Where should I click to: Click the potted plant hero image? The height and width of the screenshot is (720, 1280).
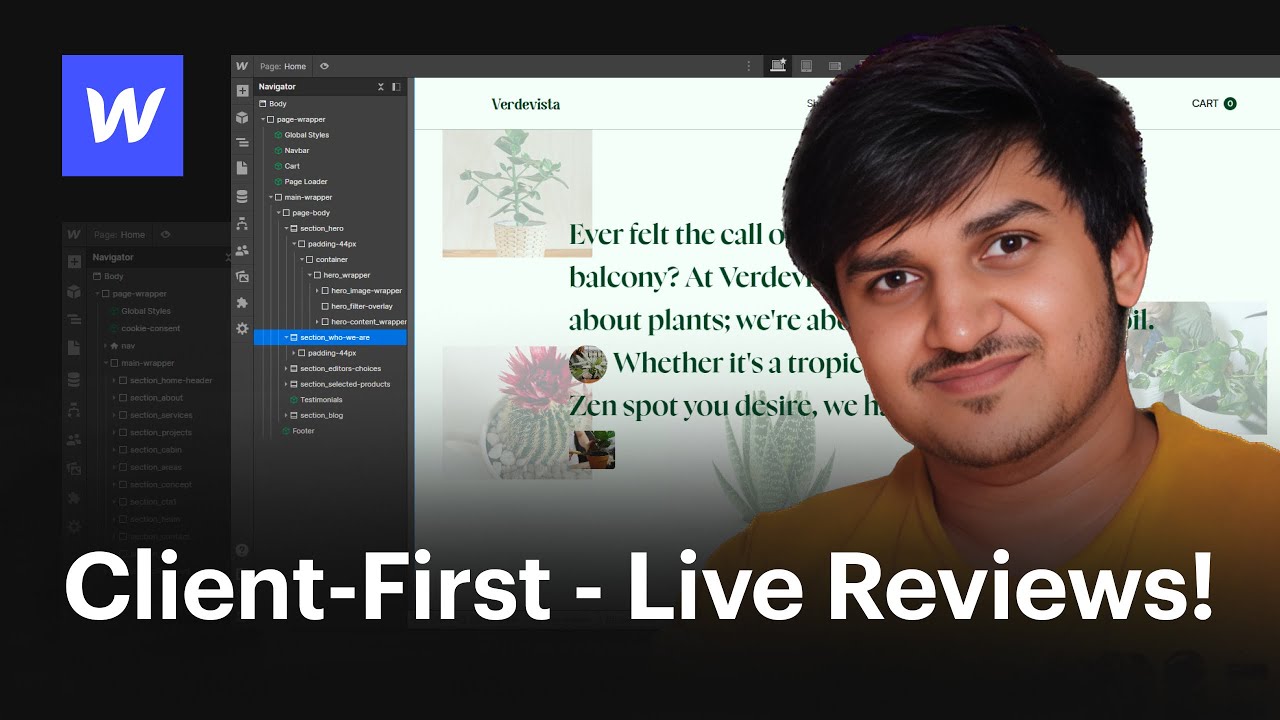click(x=517, y=193)
